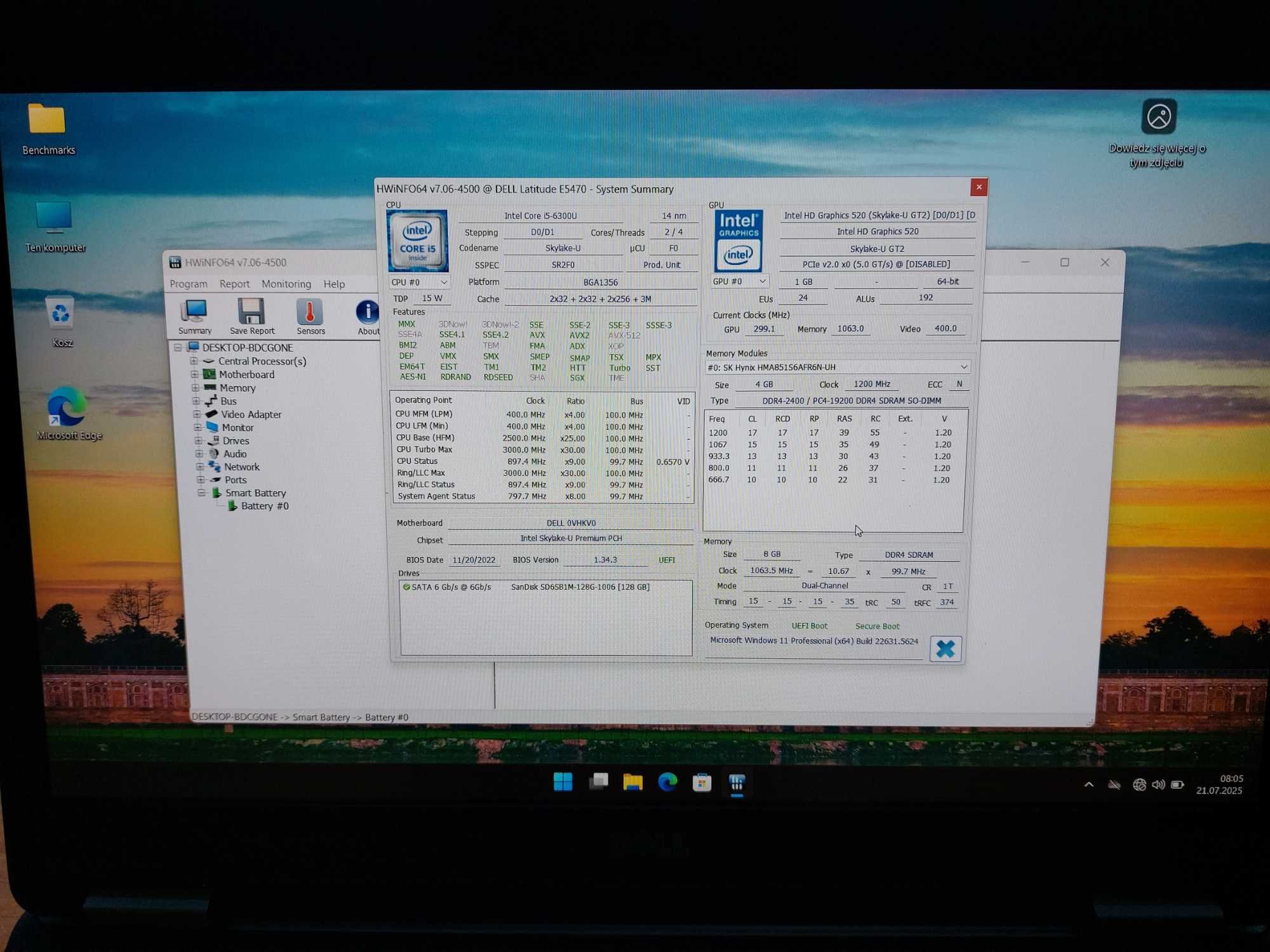Click the cloud sync tray icon
The image size is (1270, 952).
pyautogui.click(x=1114, y=785)
